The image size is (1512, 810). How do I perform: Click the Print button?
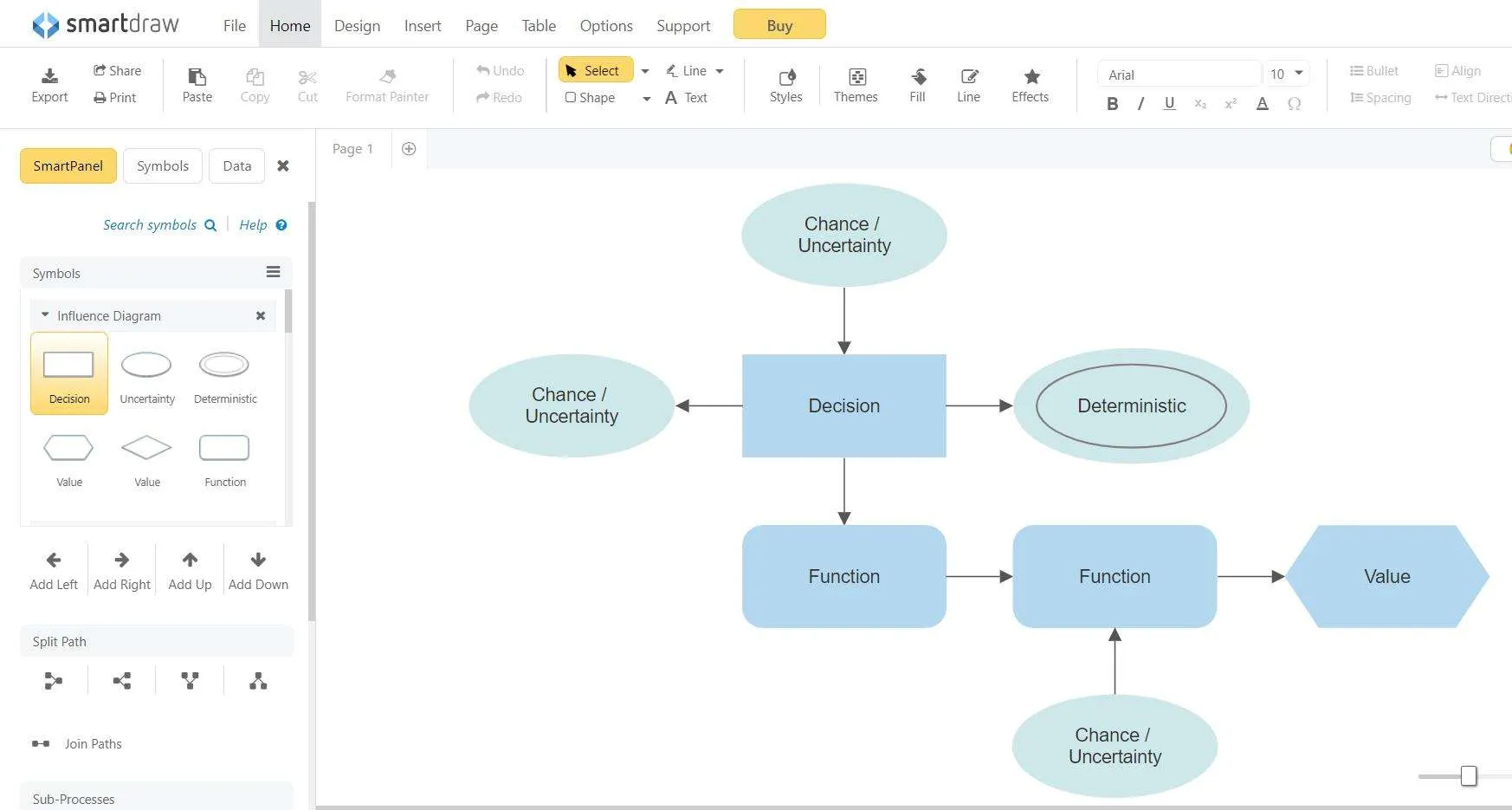[114, 98]
